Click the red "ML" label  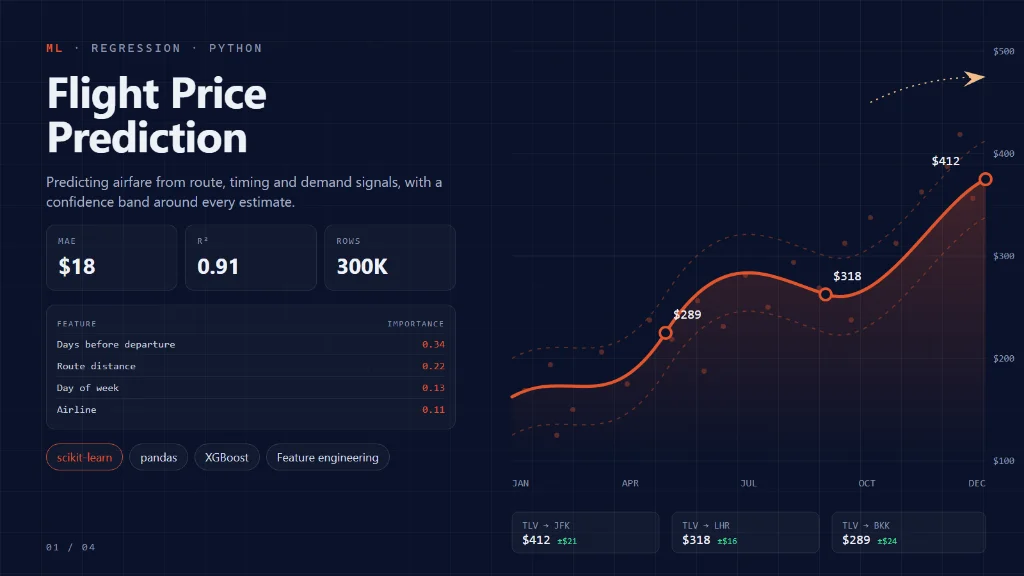pyautogui.click(x=54, y=48)
